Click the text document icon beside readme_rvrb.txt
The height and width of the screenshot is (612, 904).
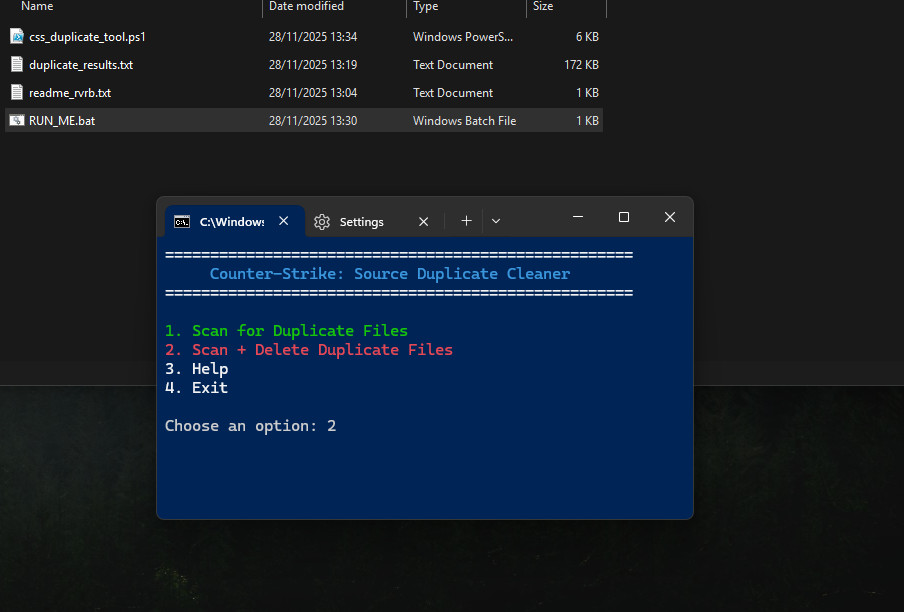click(16, 92)
